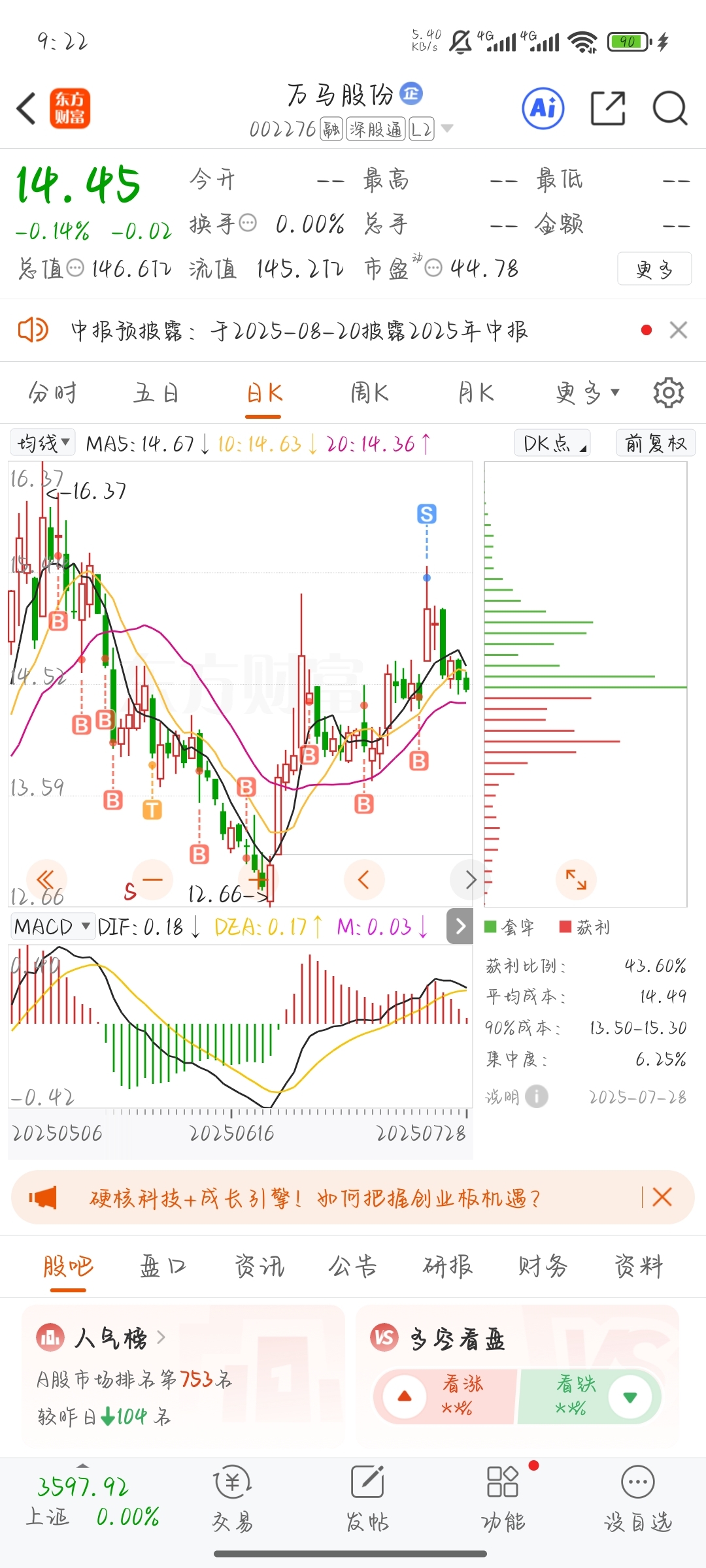Move chart left with orange arrow
706x1568 pixels.
tap(364, 879)
